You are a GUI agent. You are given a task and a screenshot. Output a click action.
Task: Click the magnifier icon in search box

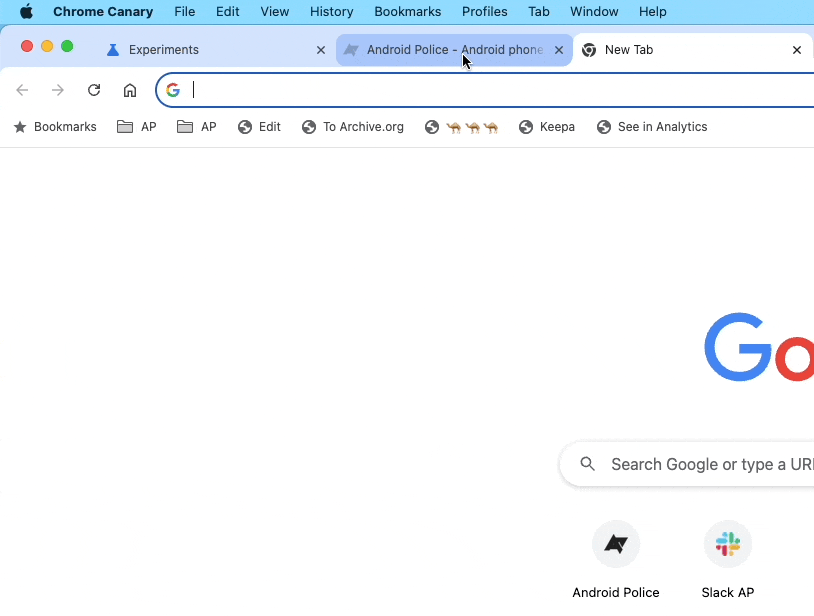tap(588, 464)
